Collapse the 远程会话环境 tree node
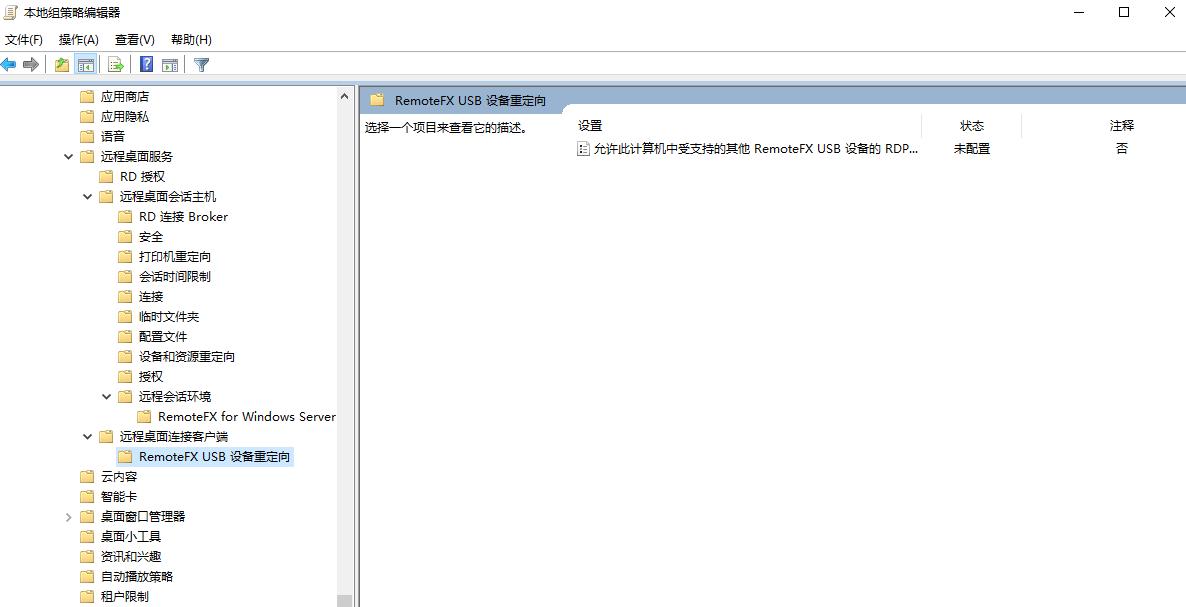The image size is (1186, 607). tap(107, 397)
